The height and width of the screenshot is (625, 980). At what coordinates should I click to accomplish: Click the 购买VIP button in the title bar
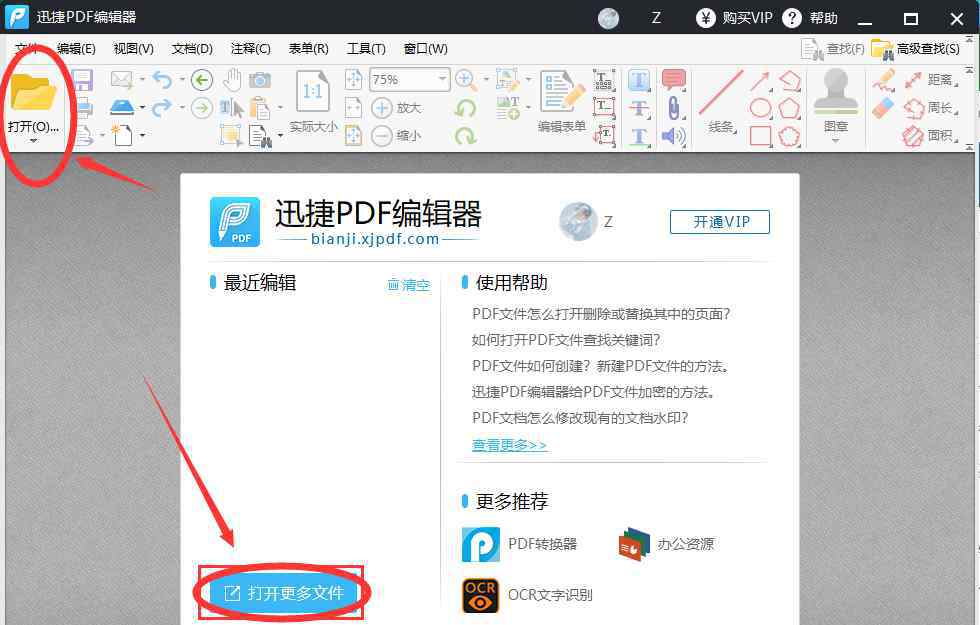[x=734, y=18]
